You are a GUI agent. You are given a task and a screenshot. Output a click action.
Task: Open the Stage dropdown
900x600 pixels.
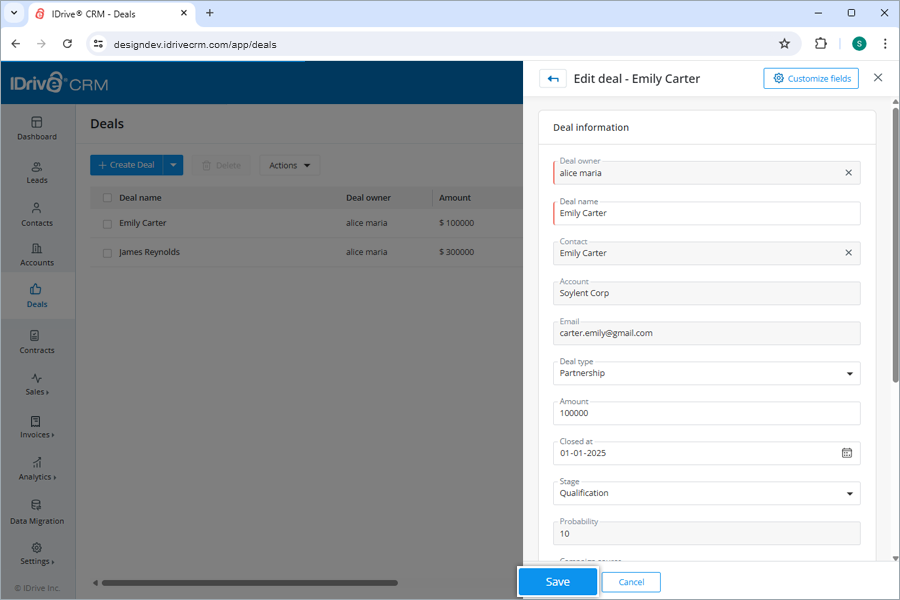point(848,493)
